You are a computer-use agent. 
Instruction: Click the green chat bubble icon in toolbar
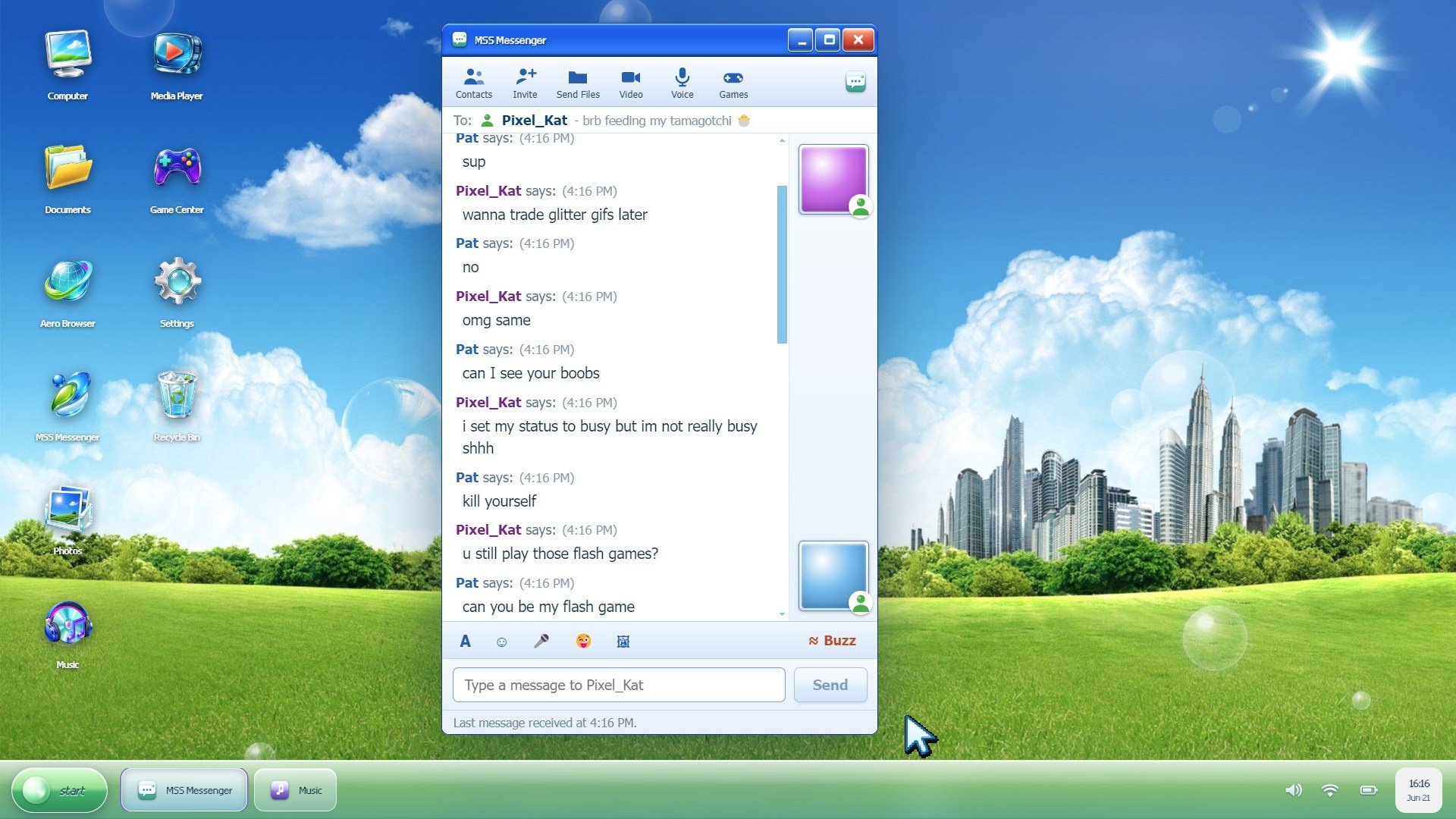point(855,82)
